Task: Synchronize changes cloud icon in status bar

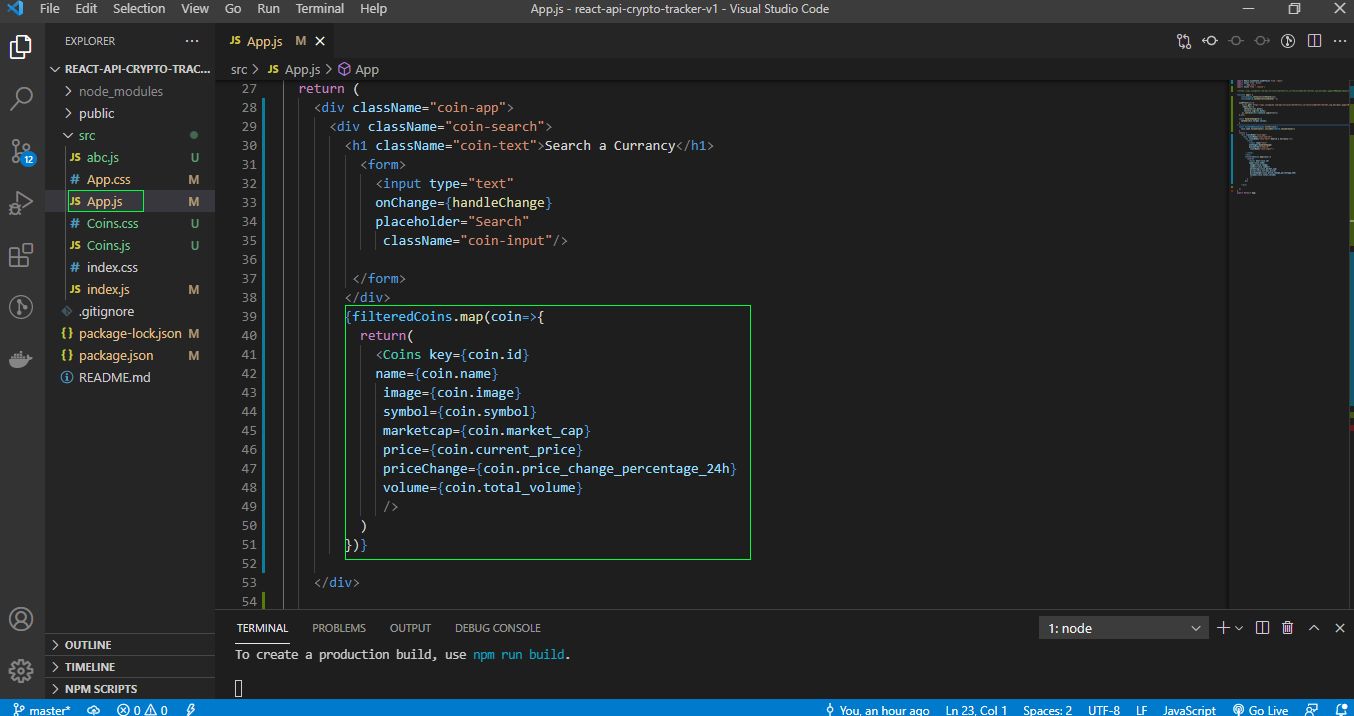Action: [x=94, y=709]
